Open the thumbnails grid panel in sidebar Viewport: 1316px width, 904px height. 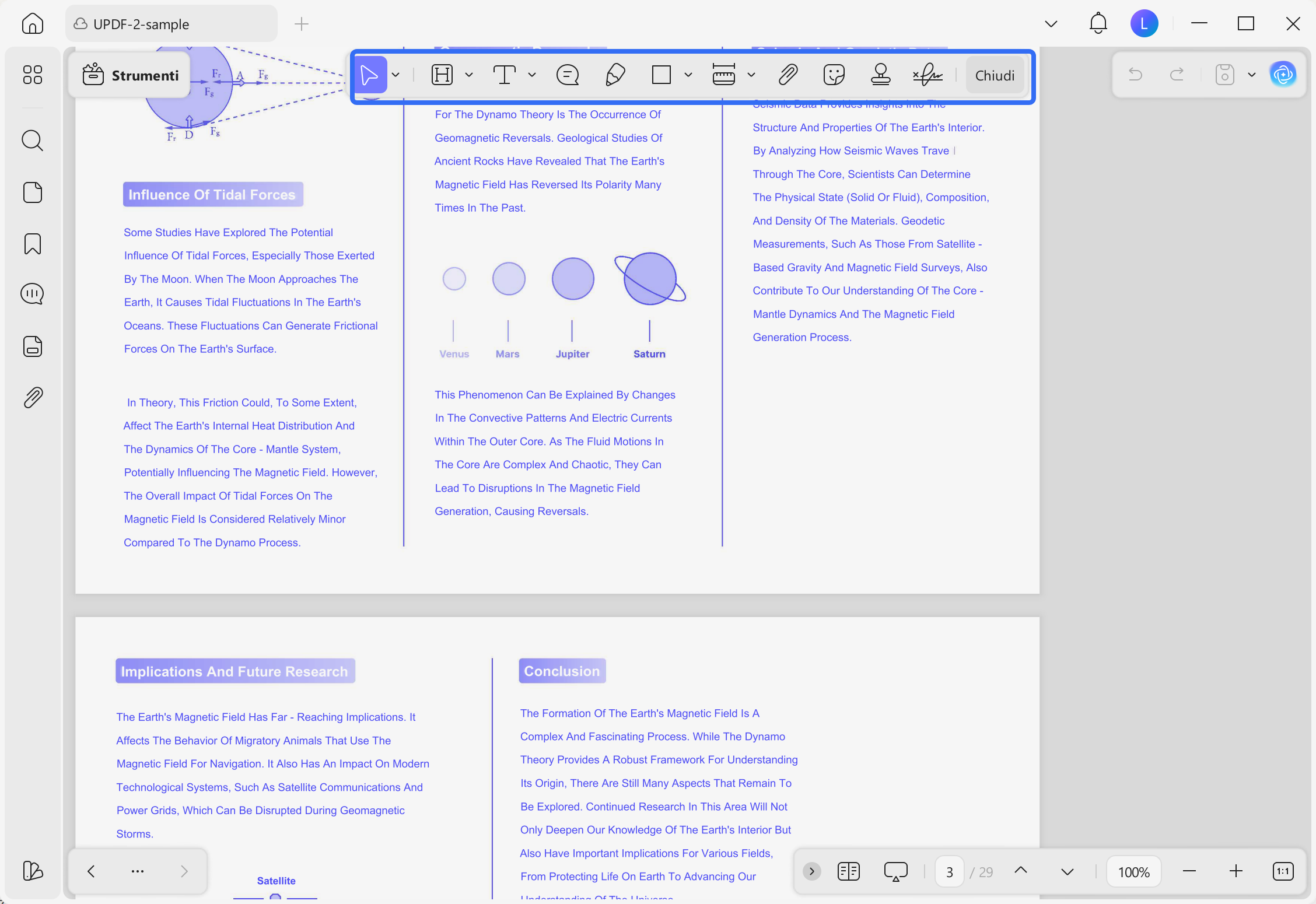point(33,75)
